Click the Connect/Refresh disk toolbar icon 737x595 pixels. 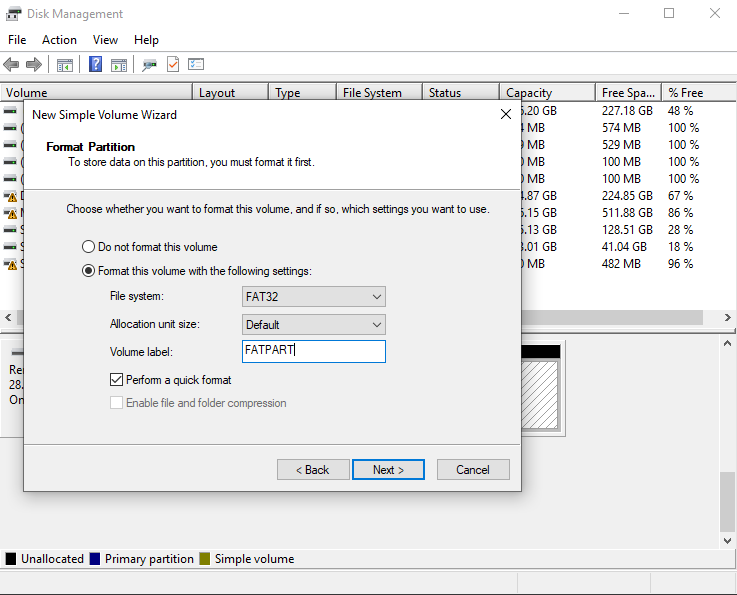pos(149,65)
